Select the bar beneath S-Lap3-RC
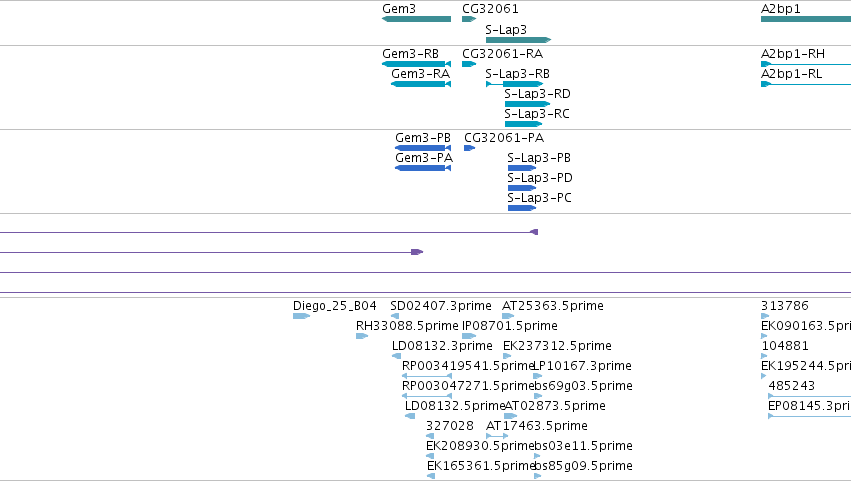851x481 pixels. click(523, 124)
